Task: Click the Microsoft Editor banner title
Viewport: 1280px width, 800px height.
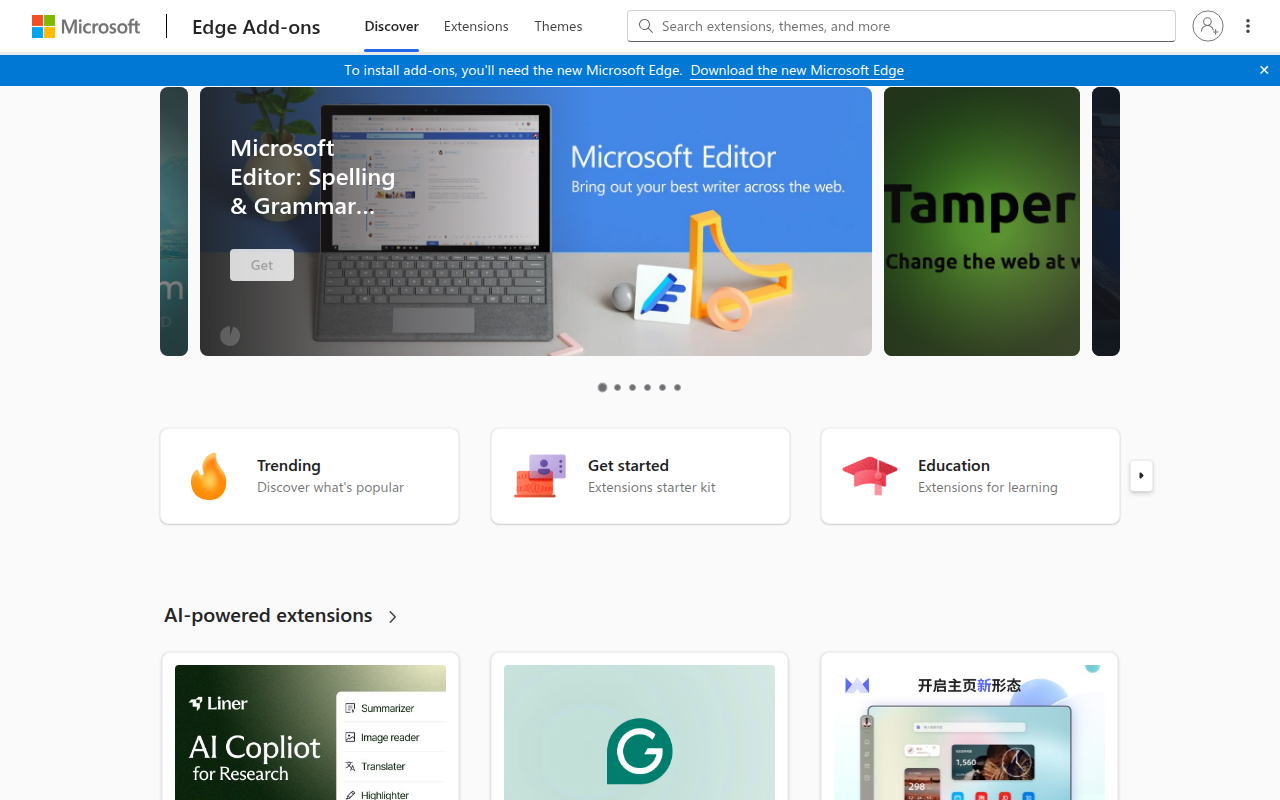Action: point(312,177)
